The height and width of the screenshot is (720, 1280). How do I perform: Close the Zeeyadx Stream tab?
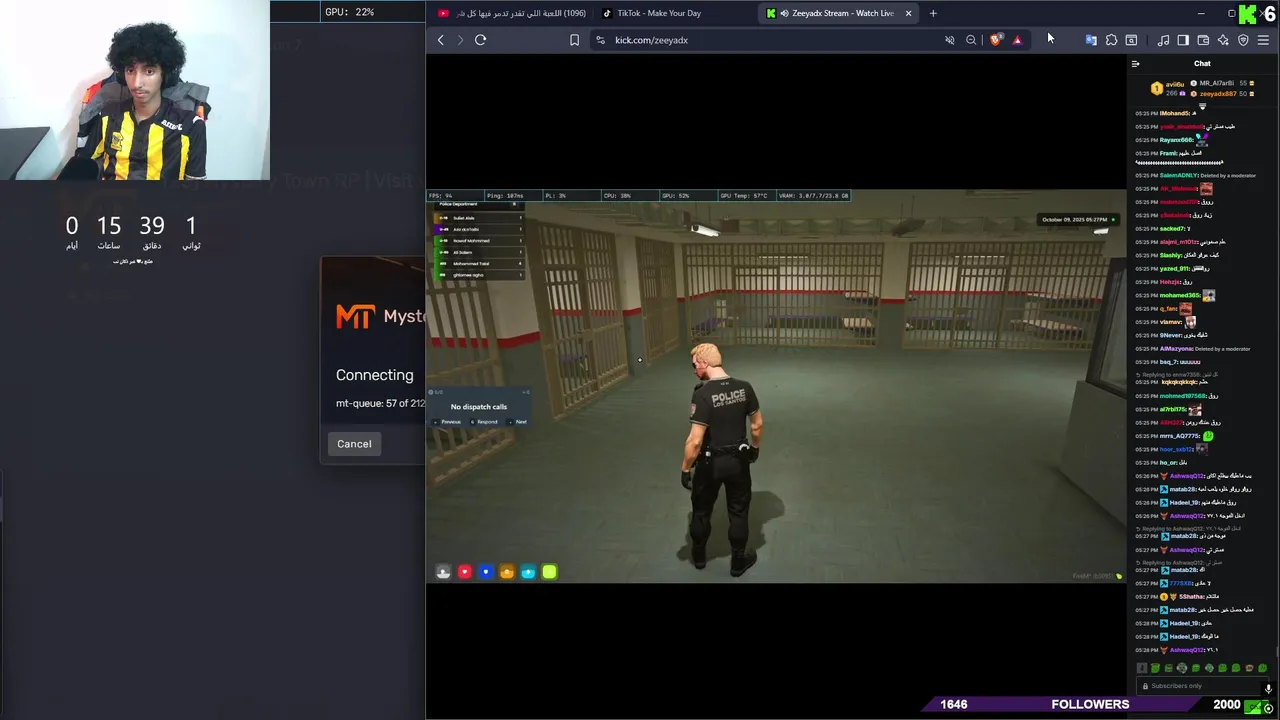908,13
